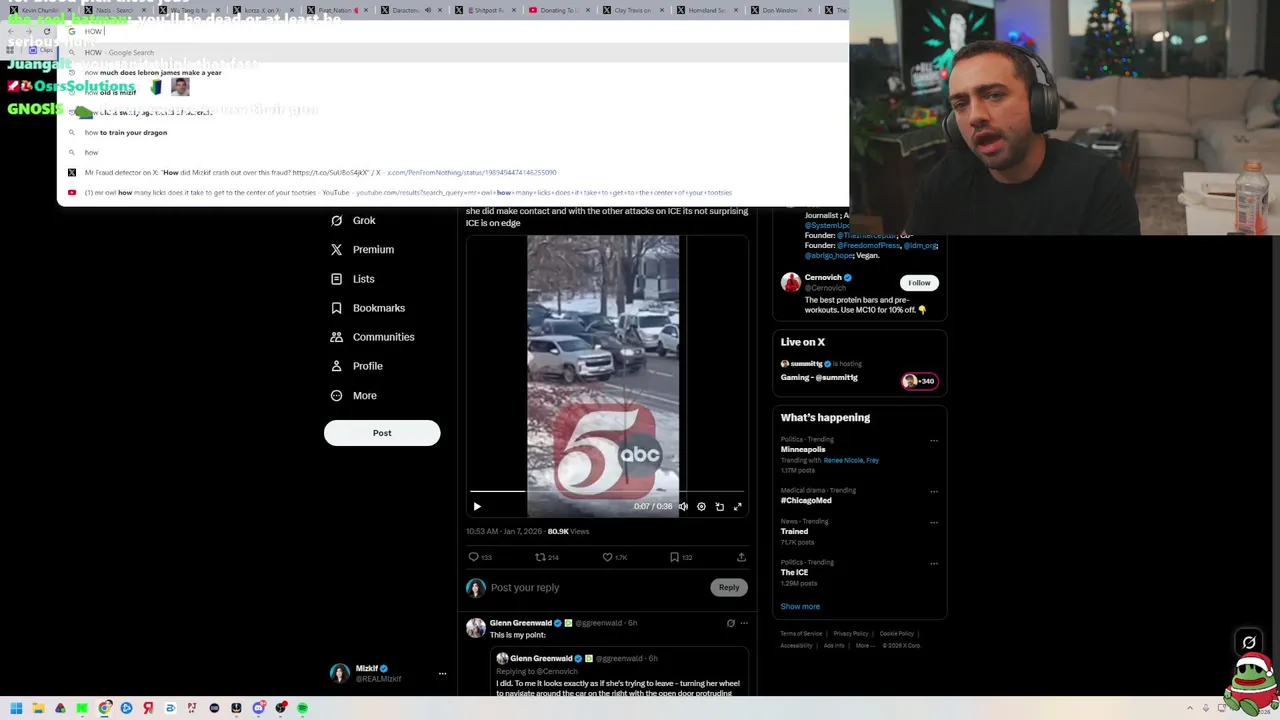Open the Accessibility footer link
The width and height of the screenshot is (1280, 720).
(797, 645)
